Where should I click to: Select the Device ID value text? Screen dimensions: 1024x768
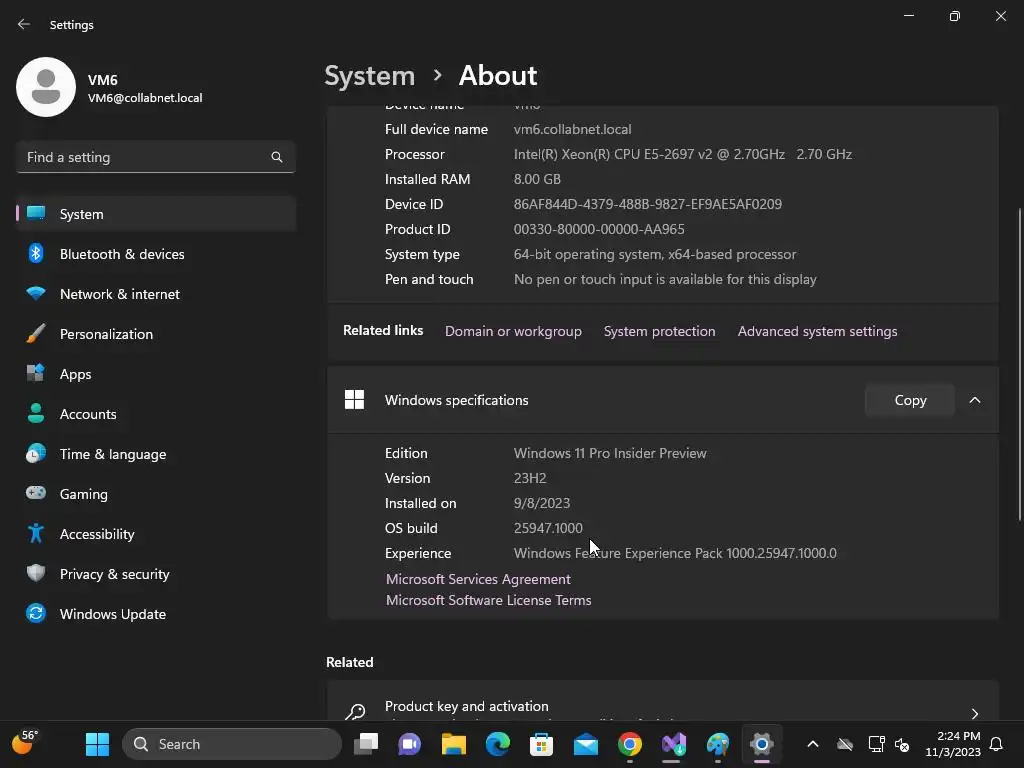coord(648,204)
